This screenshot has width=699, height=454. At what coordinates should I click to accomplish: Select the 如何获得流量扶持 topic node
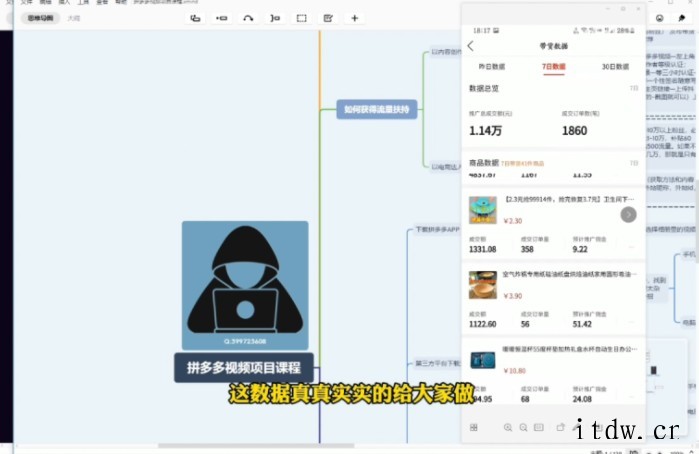click(x=377, y=109)
